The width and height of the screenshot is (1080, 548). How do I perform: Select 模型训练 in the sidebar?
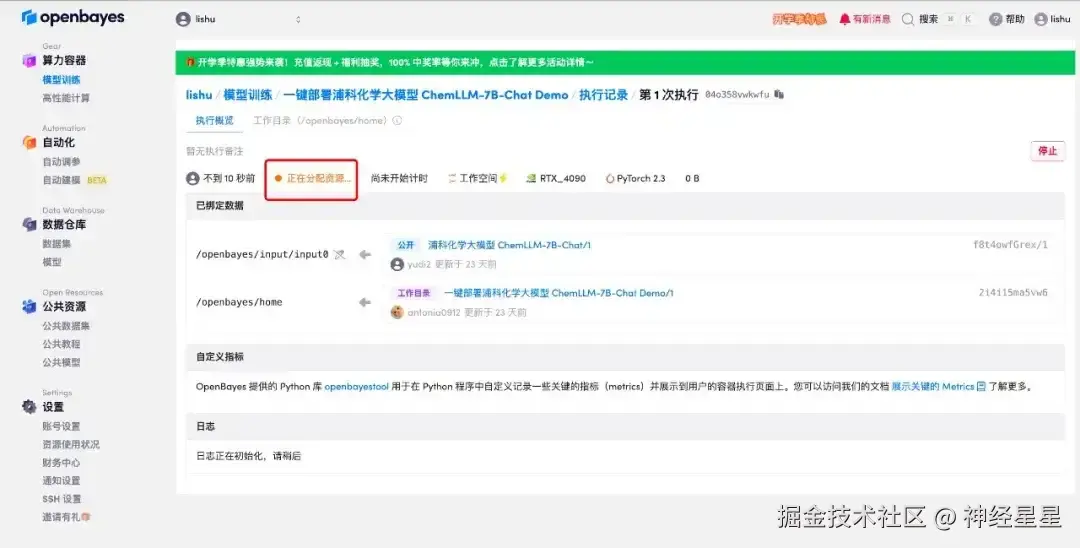pyautogui.click(x=61, y=80)
